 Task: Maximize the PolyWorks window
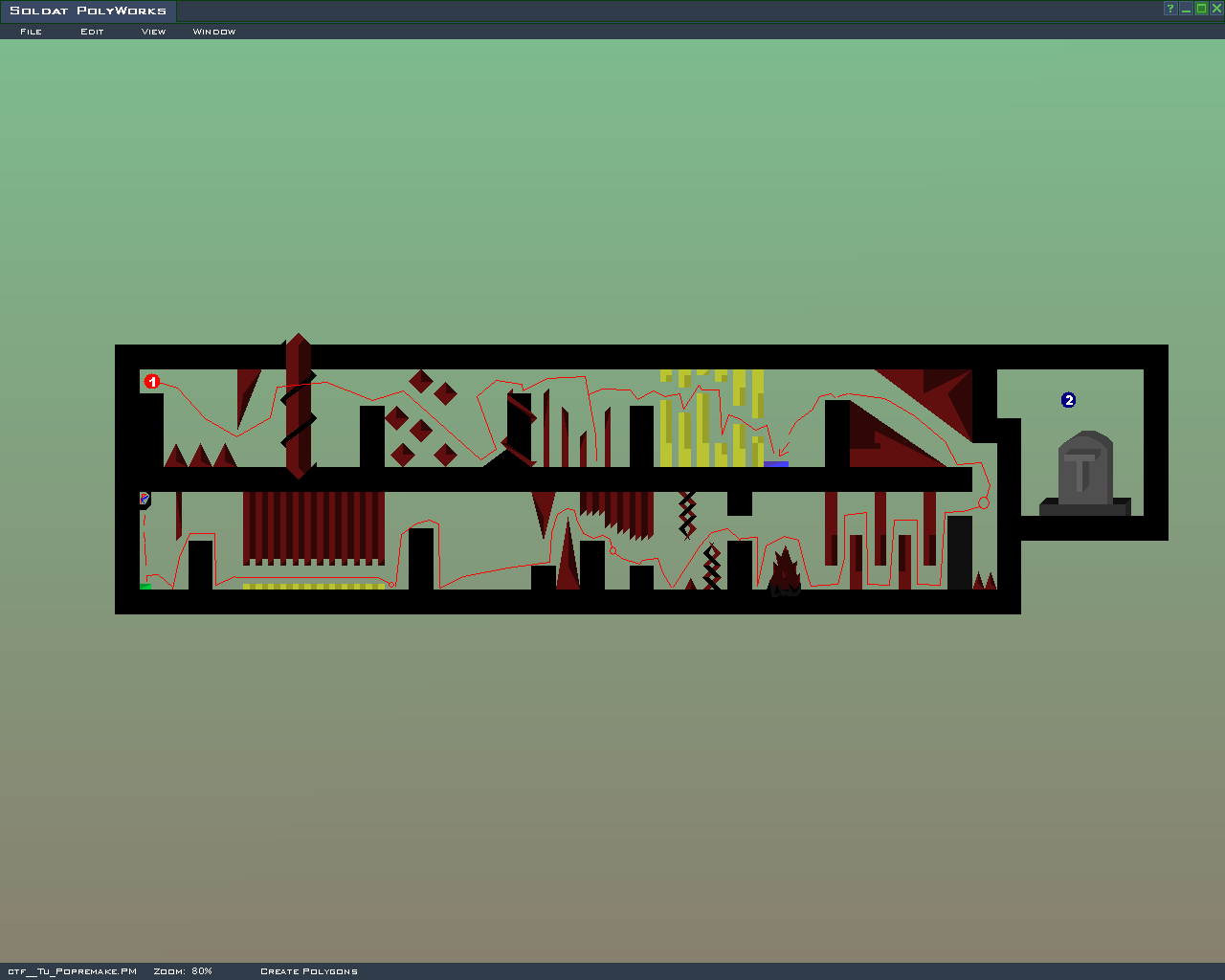point(1201,9)
